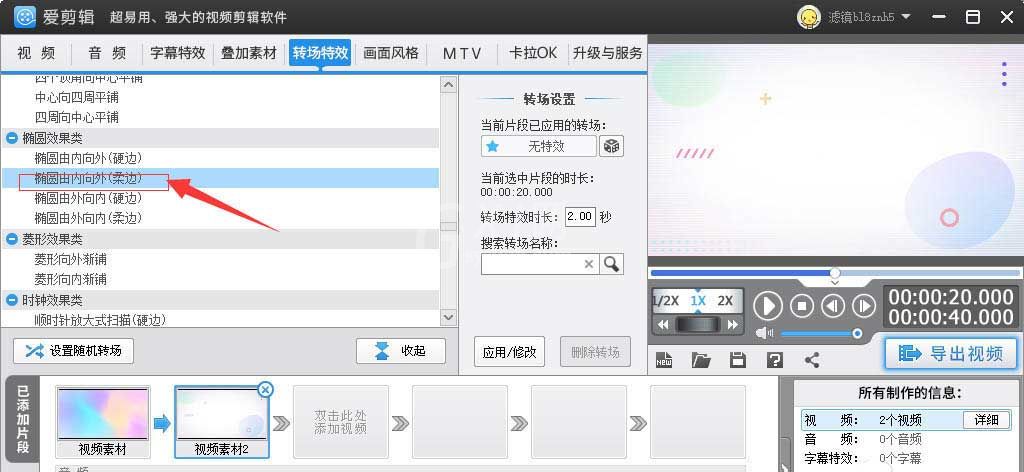This screenshot has height=472, width=1024.
Task: Select 椭圆由内向外(硬边) transition
Action: (x=88, y=158)
